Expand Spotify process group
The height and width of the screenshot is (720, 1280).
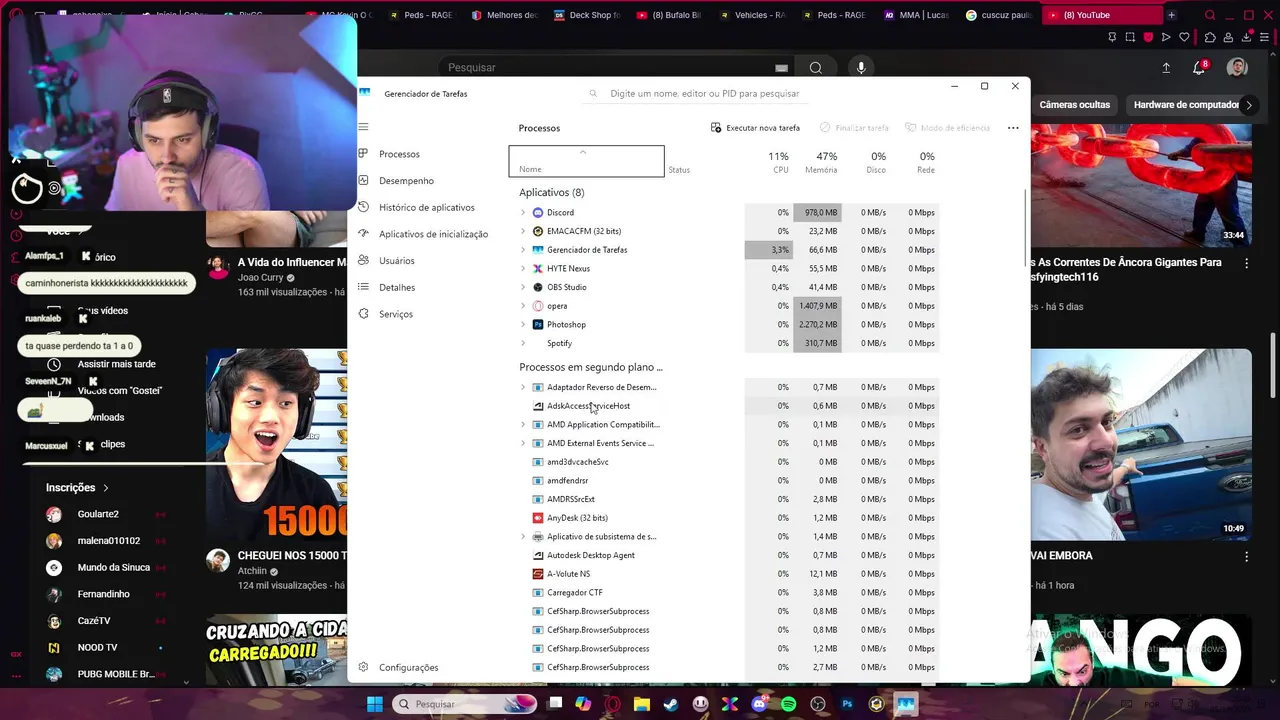pos(523,343)
